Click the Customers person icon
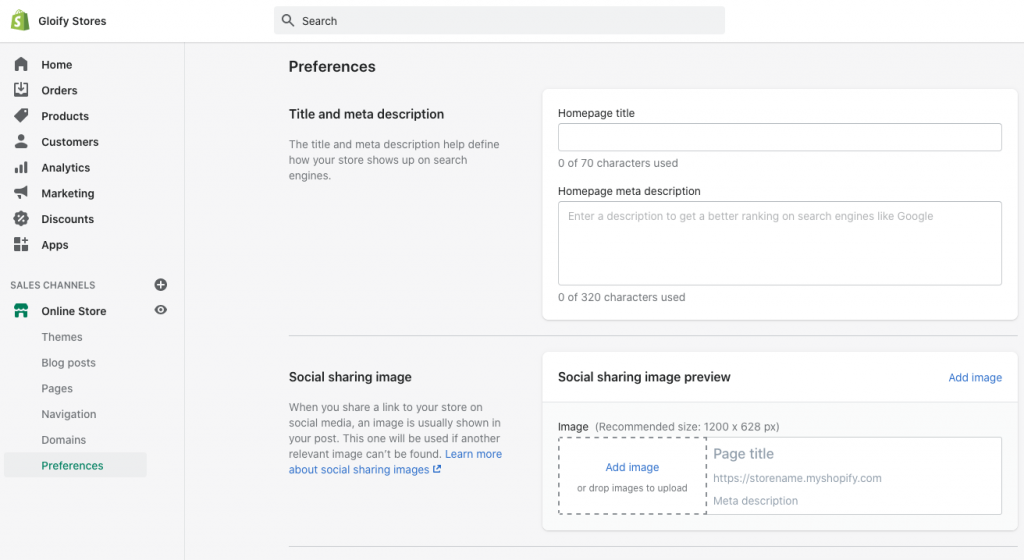Screen dimensions: 1024x560 21,141
